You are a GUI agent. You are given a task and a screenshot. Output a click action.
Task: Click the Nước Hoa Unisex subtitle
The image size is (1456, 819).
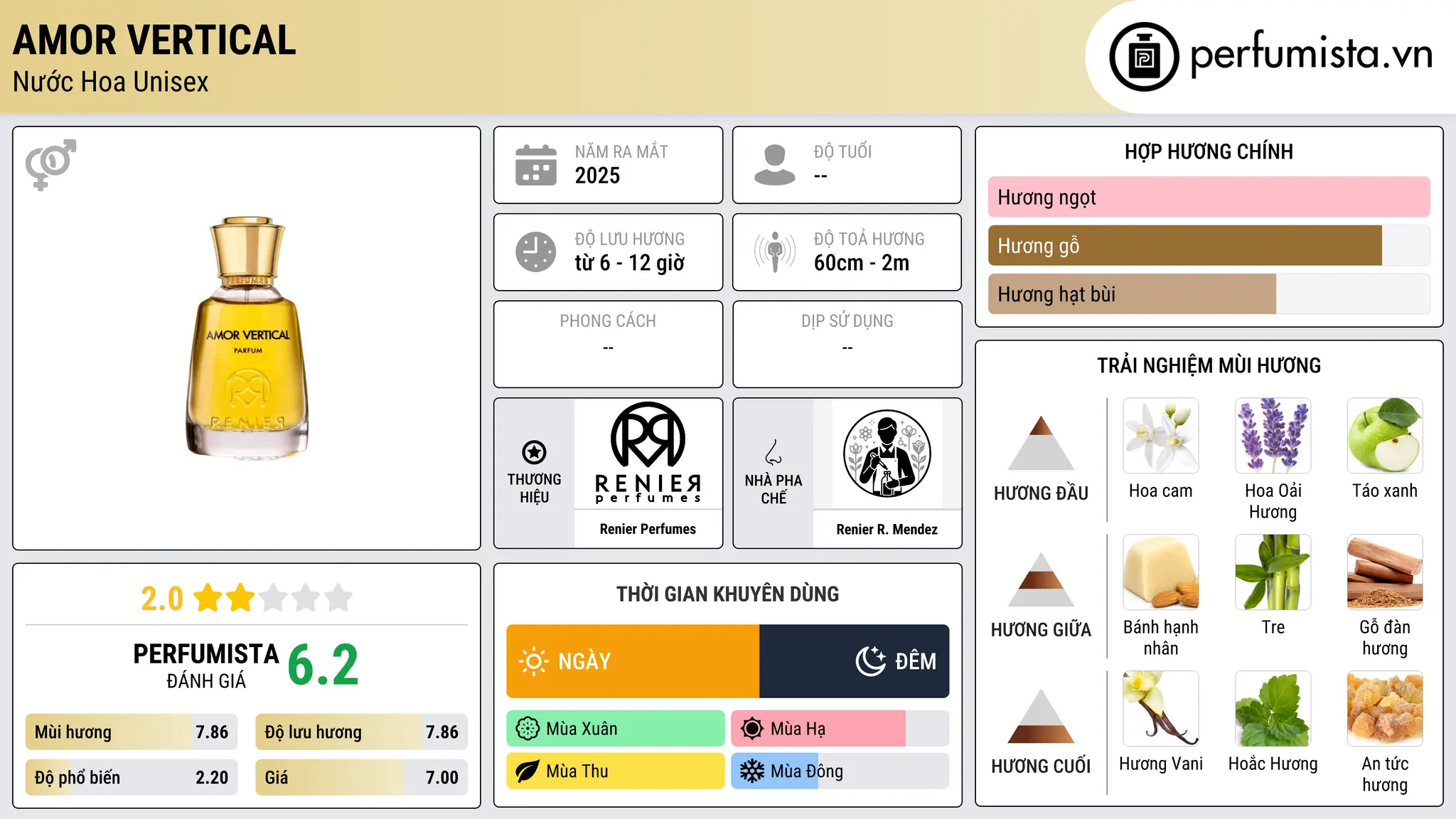coord(111,82)
